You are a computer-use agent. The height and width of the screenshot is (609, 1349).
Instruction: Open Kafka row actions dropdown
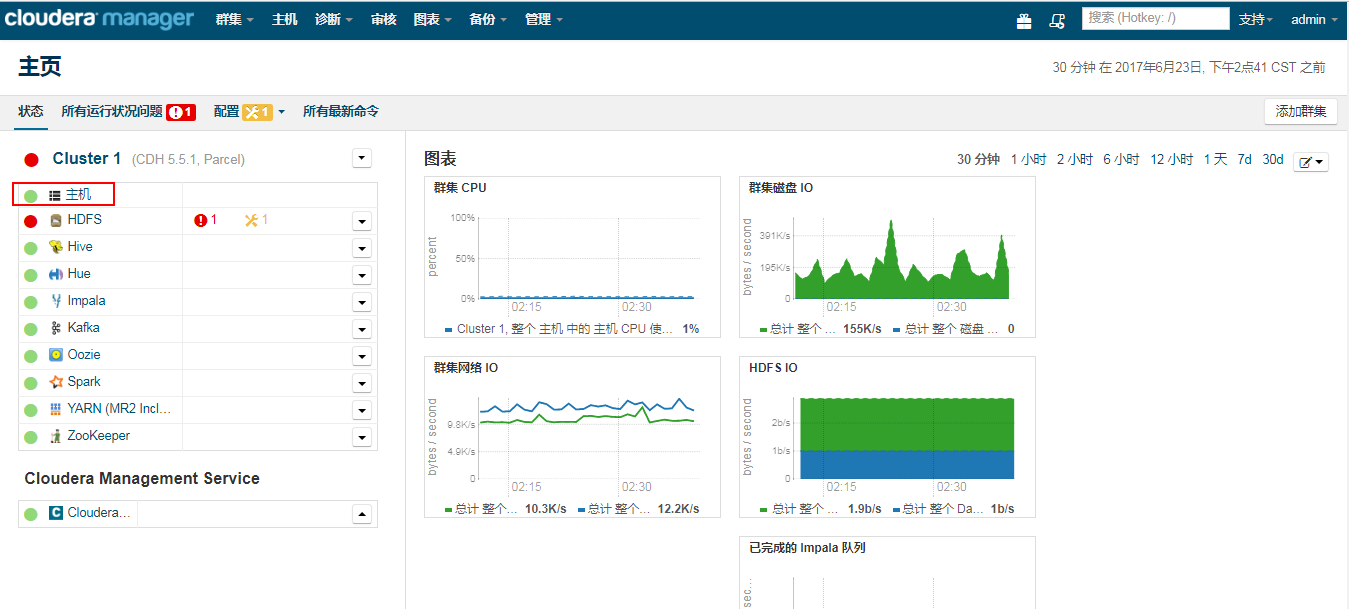pos(362,329)
